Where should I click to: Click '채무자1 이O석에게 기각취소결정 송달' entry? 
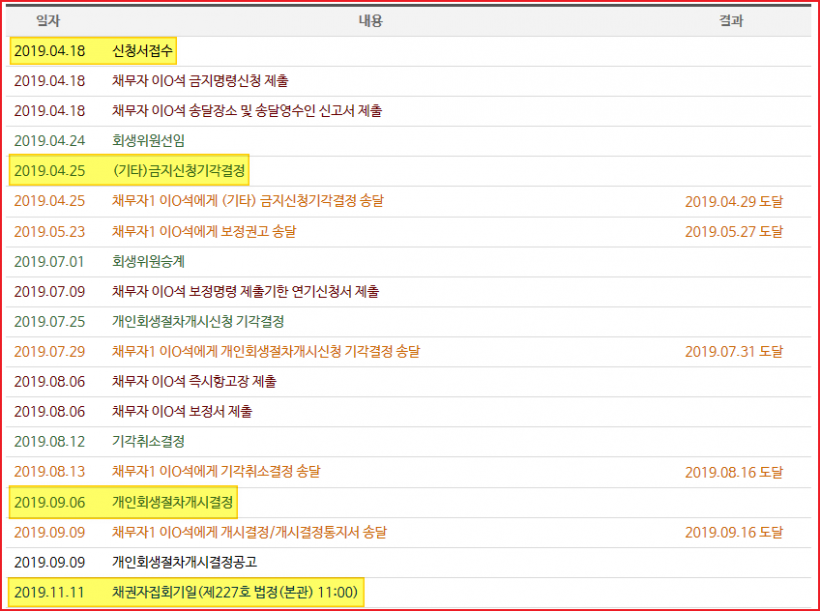[216, 471]
